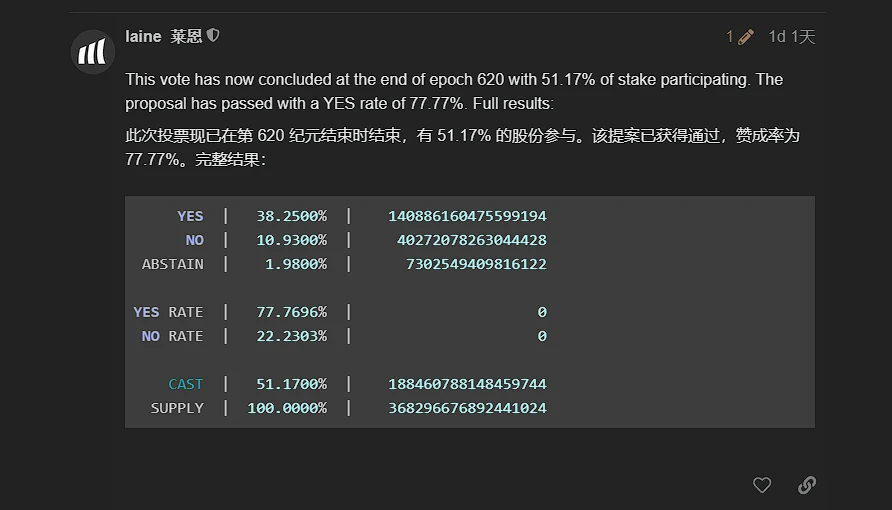Click the CAST keyword in code block
Image resolution: width=892 pixels, height=510 pixels.
185,384
